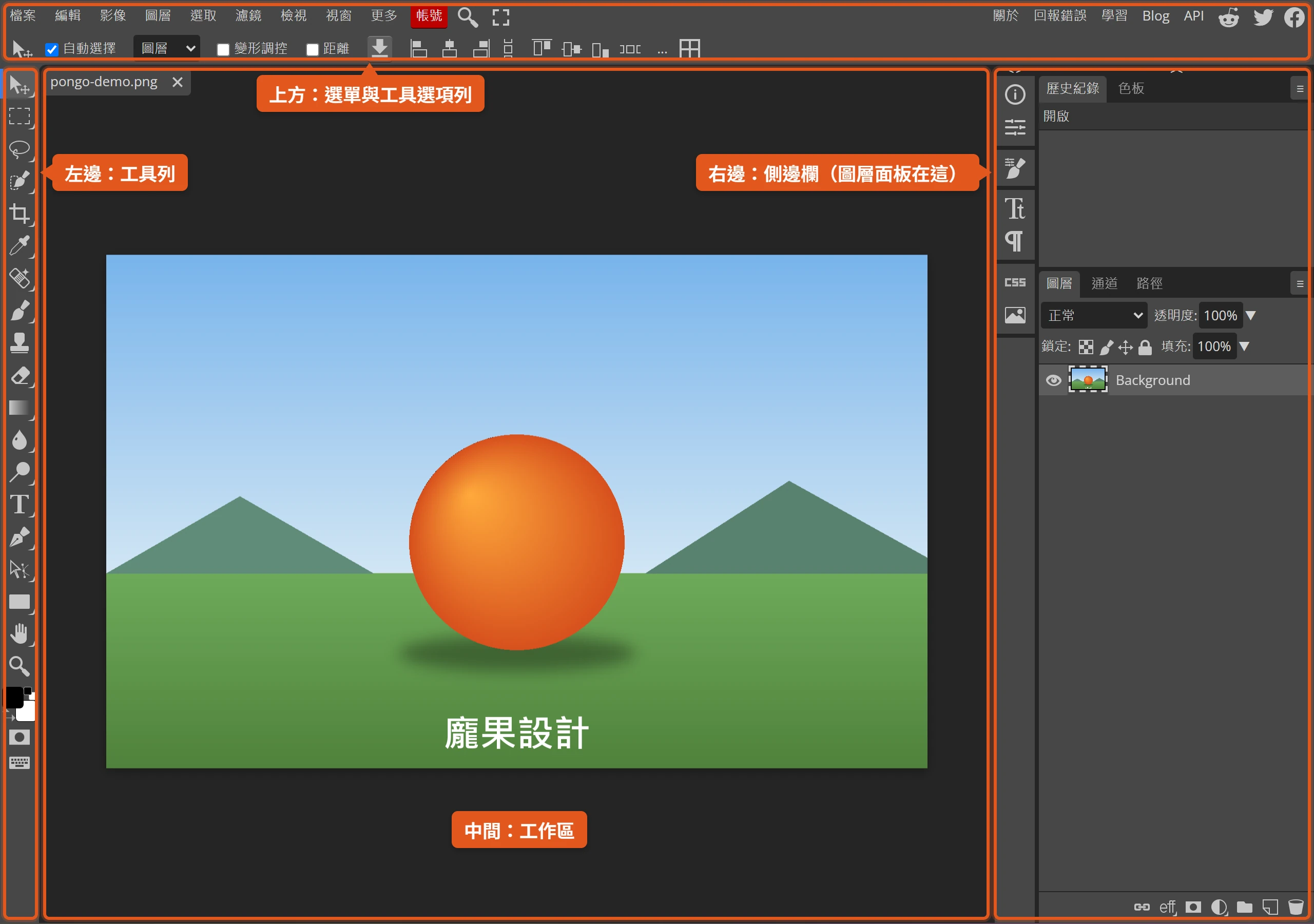Open the search magnifier in menu bar
This screenshot has width=1314, height=924.
(x=468, y=17)
